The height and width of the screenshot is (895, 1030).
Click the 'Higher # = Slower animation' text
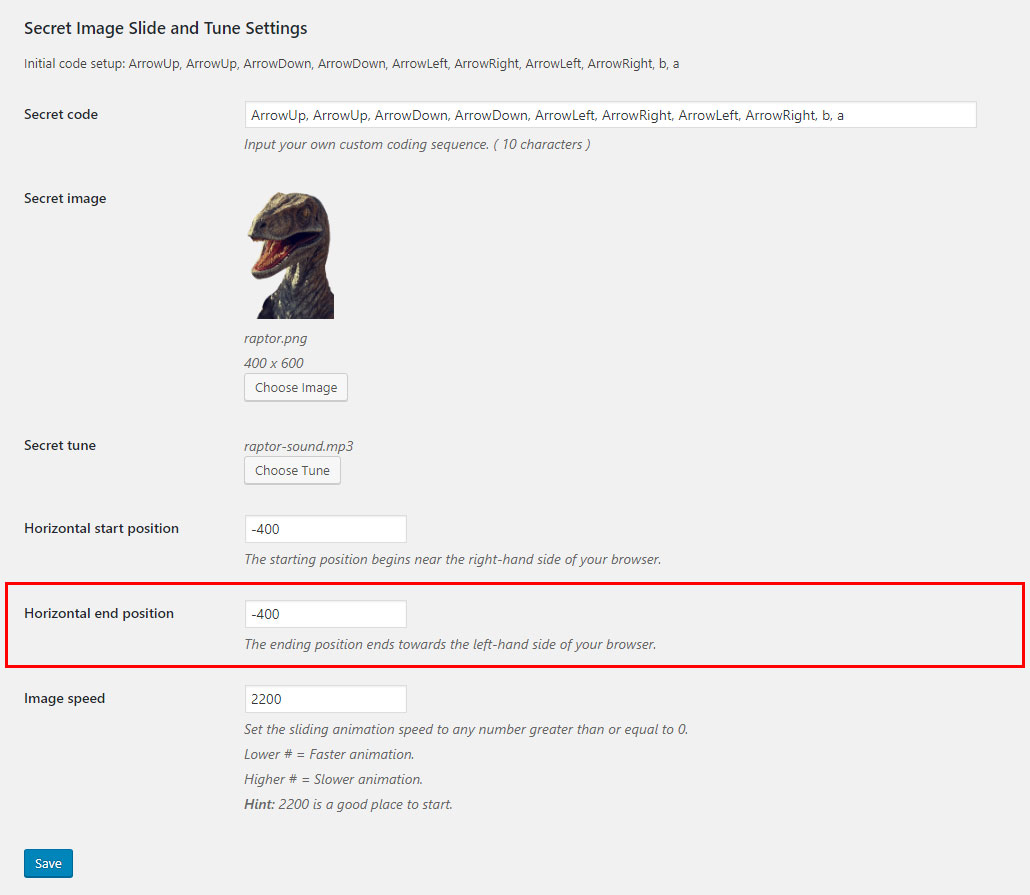[333, 779]
